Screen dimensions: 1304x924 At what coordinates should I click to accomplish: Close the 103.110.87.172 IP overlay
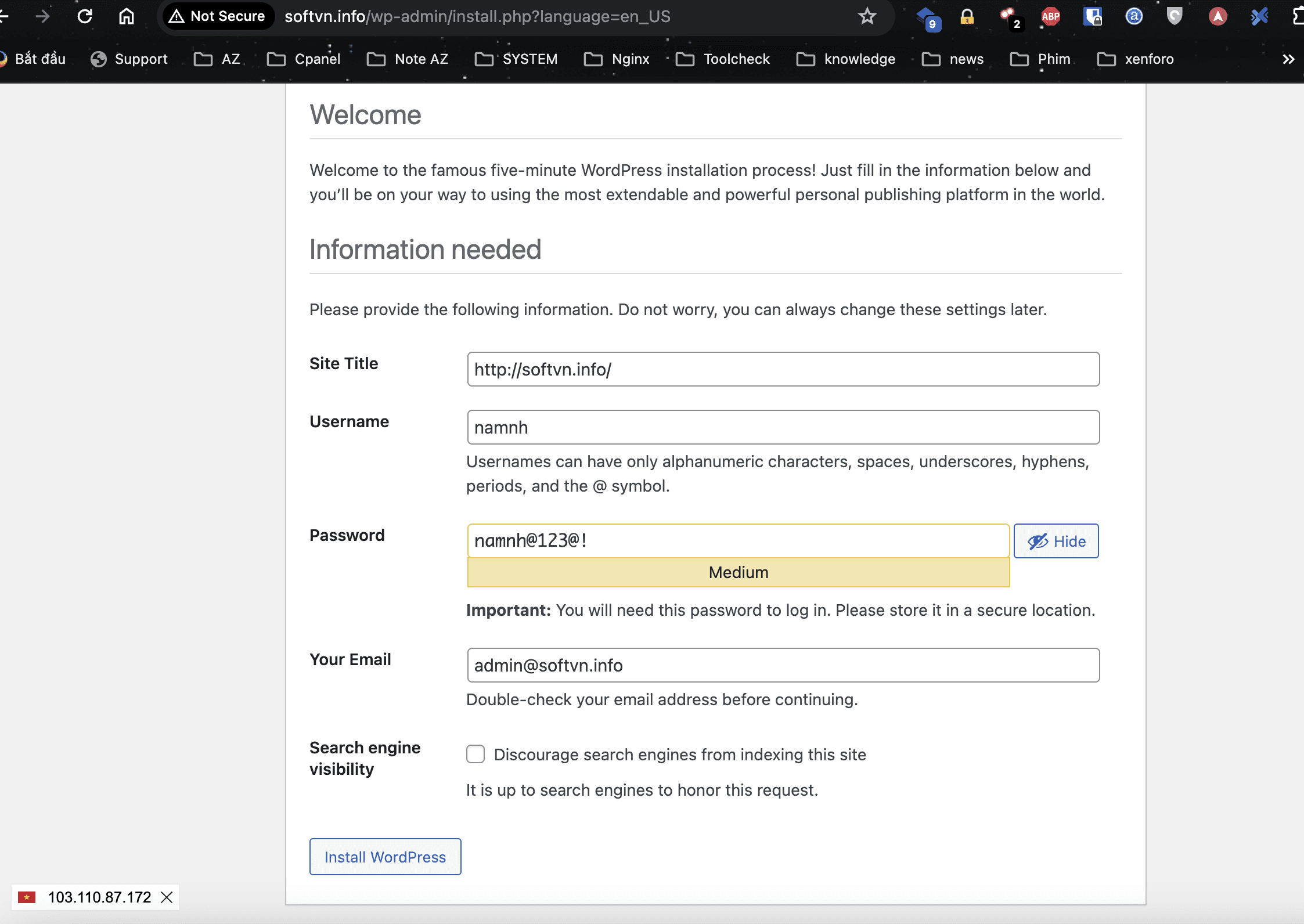coord(167,897)
